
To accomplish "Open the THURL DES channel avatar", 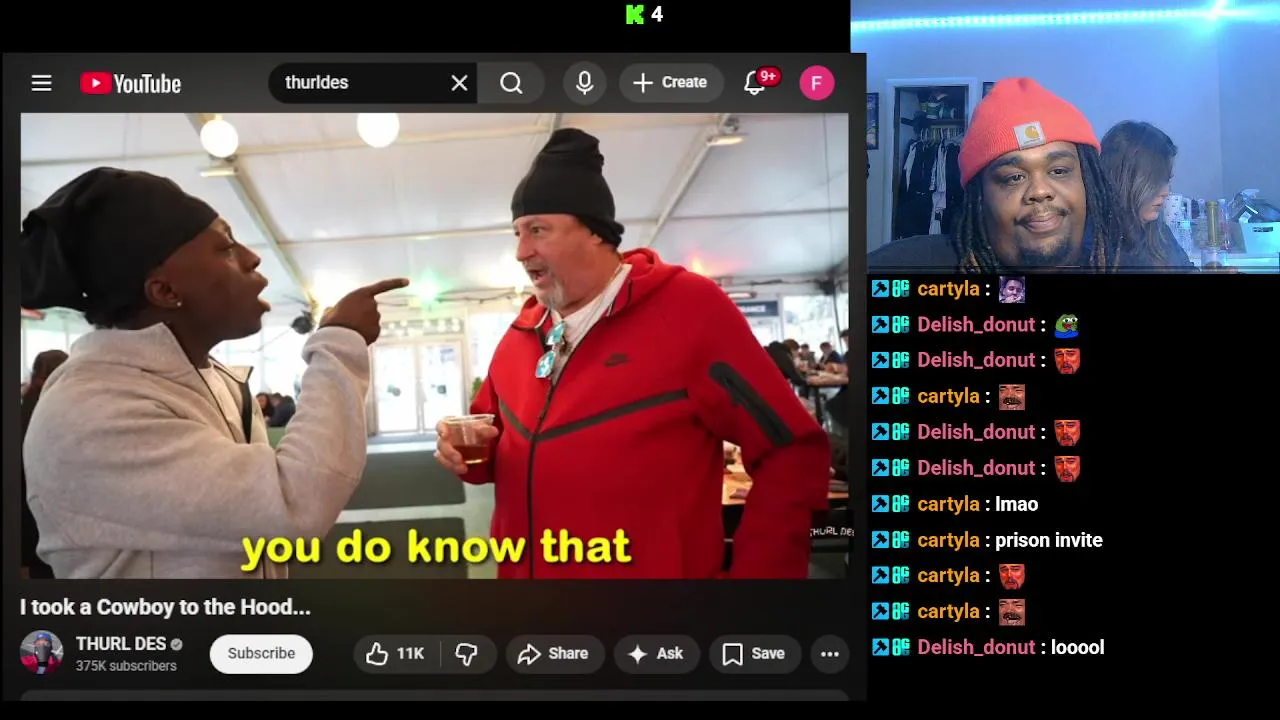I will point(42,653).
